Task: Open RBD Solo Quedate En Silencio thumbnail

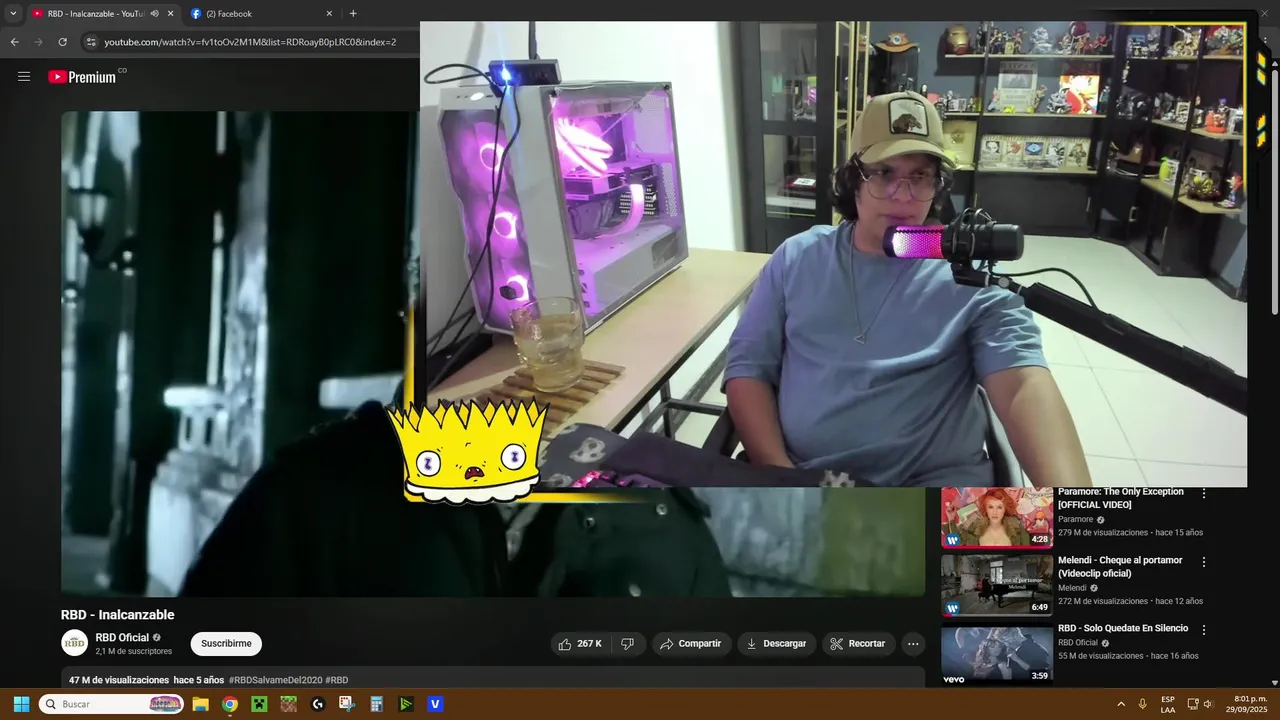Action: coord(996,654)
